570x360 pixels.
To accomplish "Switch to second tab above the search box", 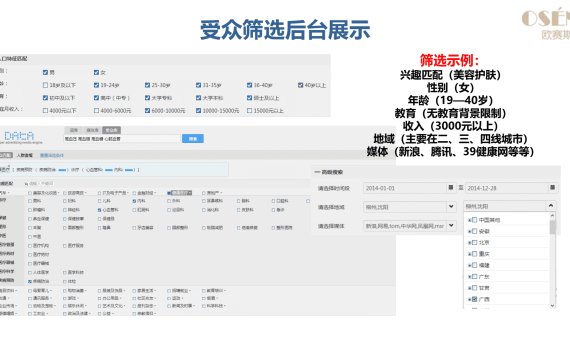I will pyautogui.click(x=92, y=130).
